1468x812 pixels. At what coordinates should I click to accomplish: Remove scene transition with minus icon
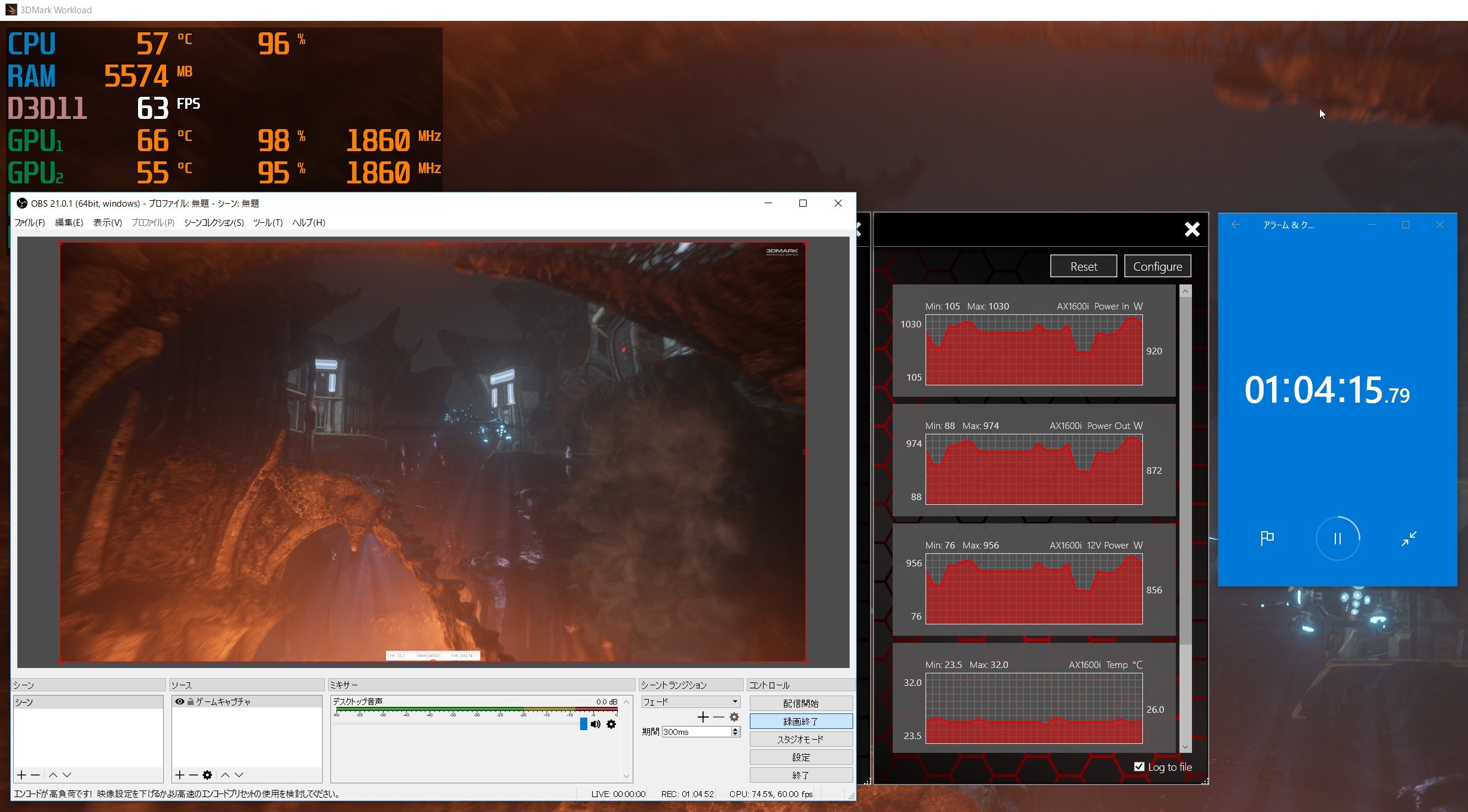coord(719,717)
